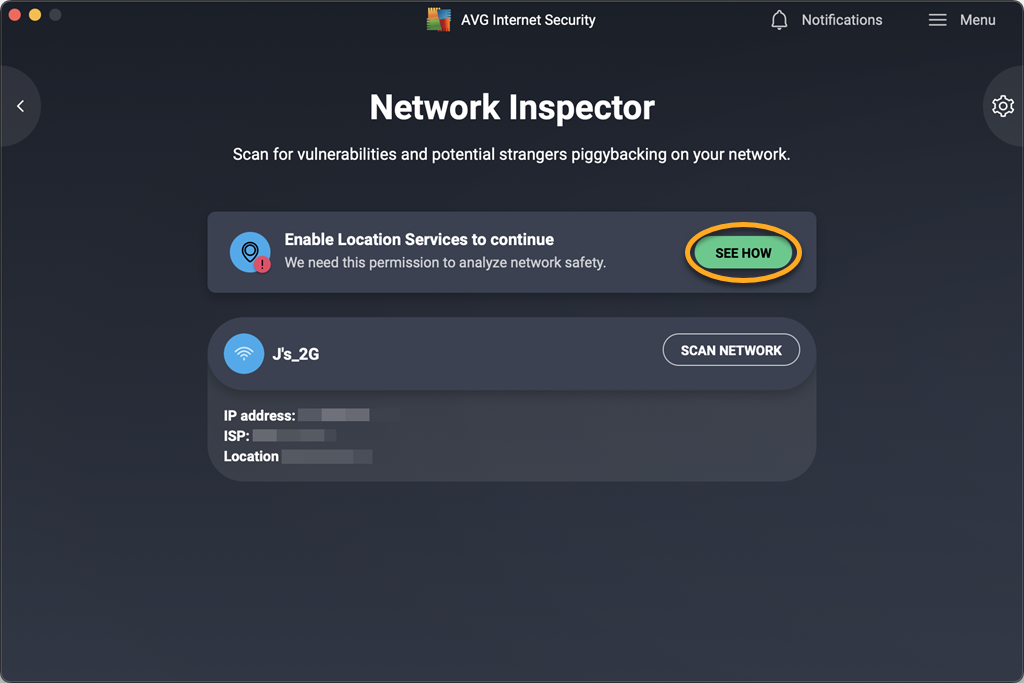Click 'Enable Location Services to continue' text
This screenshot has height=683, width=1024.
419,240
